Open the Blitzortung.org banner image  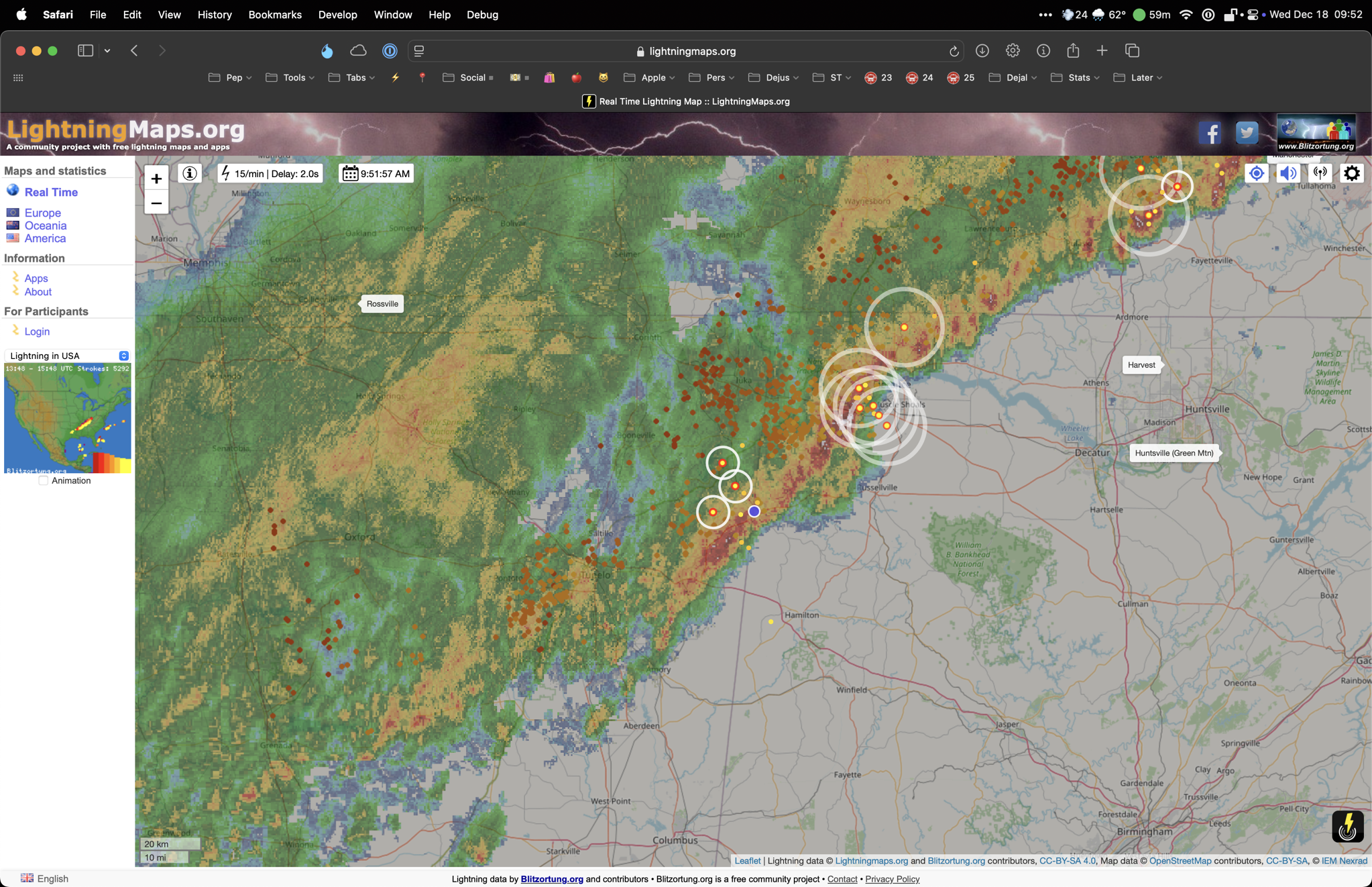[x=1316, y=133]
